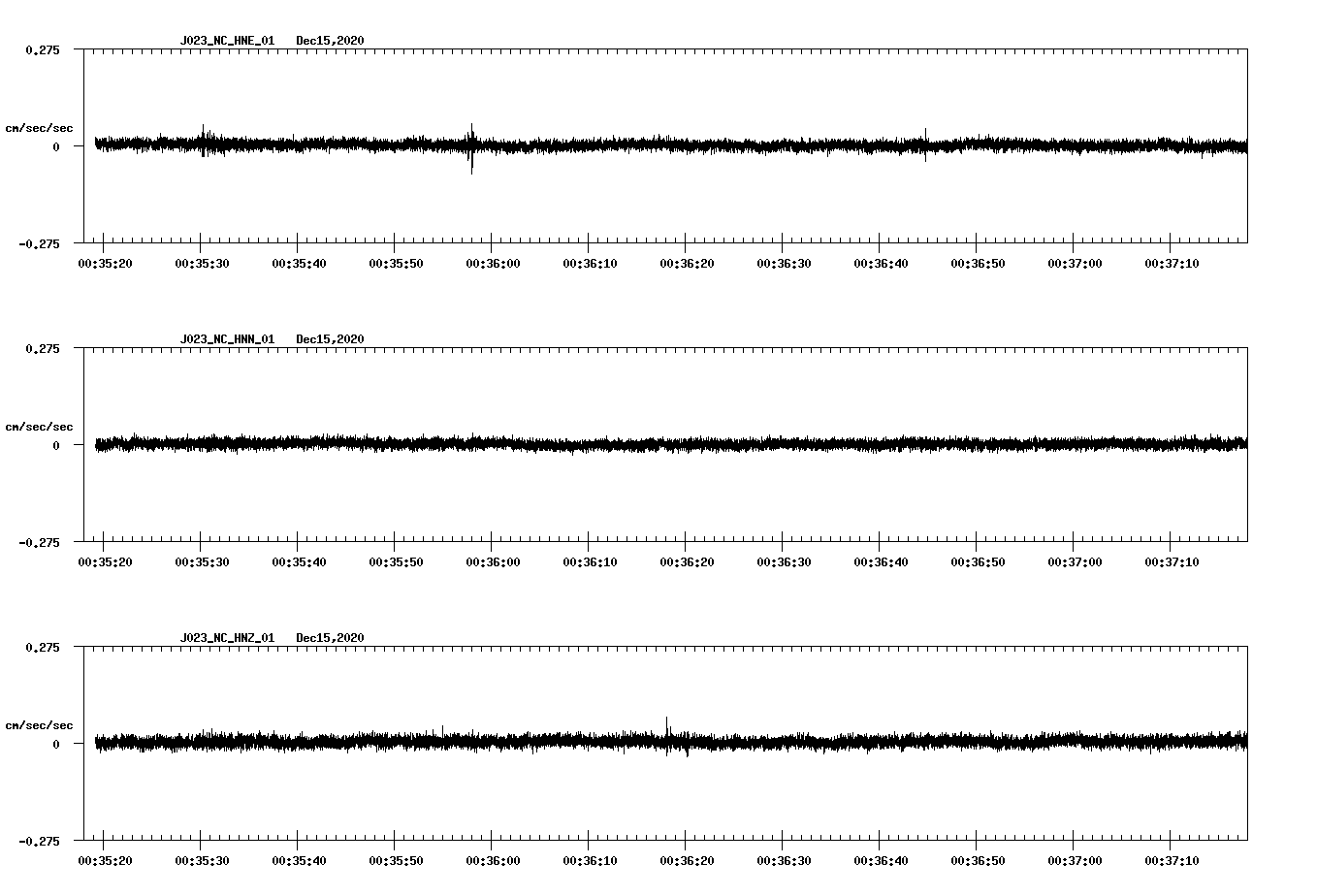Click the cm/sec/sec axis label on middle trace
Image resolution: width=1317 pixels, height=896 pixels.
tap(40, 426)
